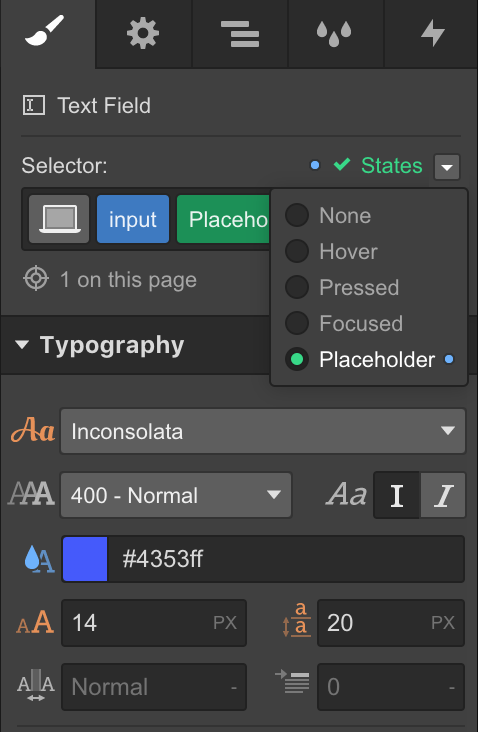This screenshot has width=478, height=732.
Task: Open the Settings gear tab
Action: tap(143, 34)
